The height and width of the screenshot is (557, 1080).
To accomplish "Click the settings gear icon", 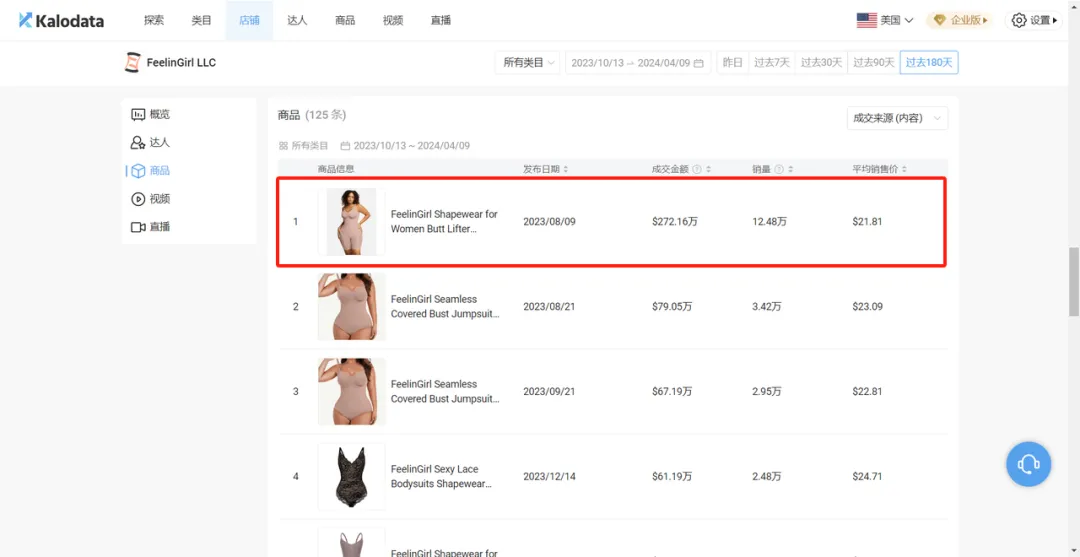I will pos(1019,20).
